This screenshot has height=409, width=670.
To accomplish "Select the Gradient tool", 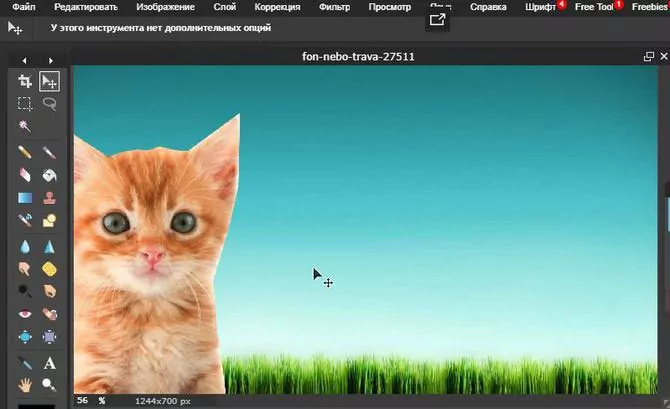I will (x=25, y=198).
